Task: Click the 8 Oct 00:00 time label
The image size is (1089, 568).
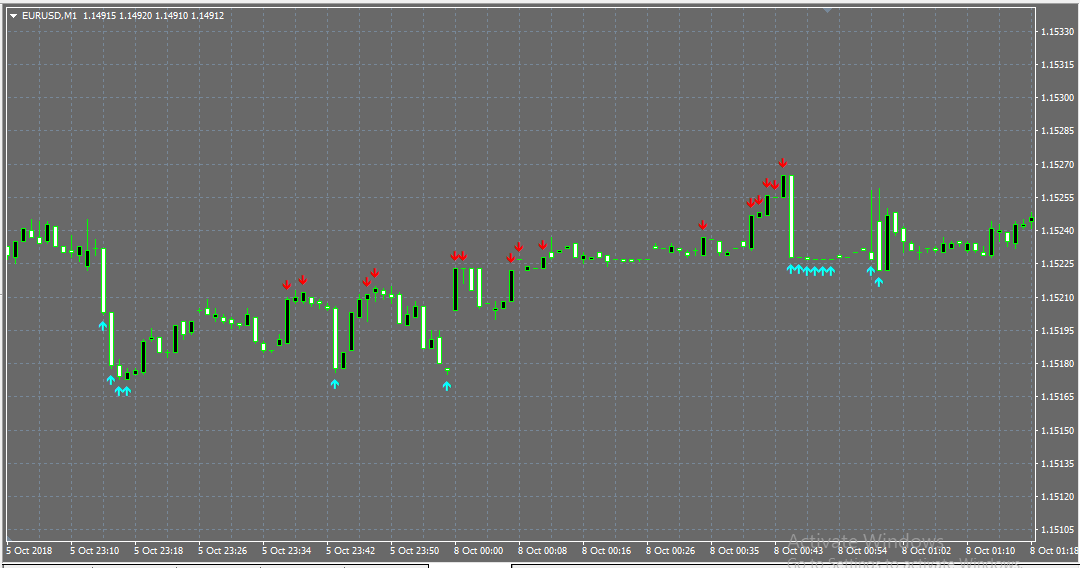Action: click(479, 551)
